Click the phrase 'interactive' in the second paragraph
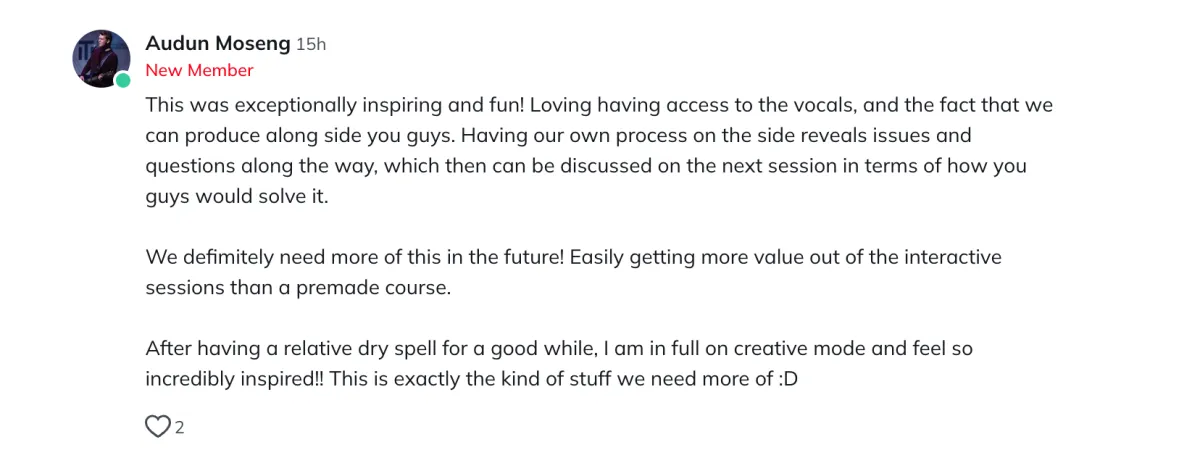 953,257
